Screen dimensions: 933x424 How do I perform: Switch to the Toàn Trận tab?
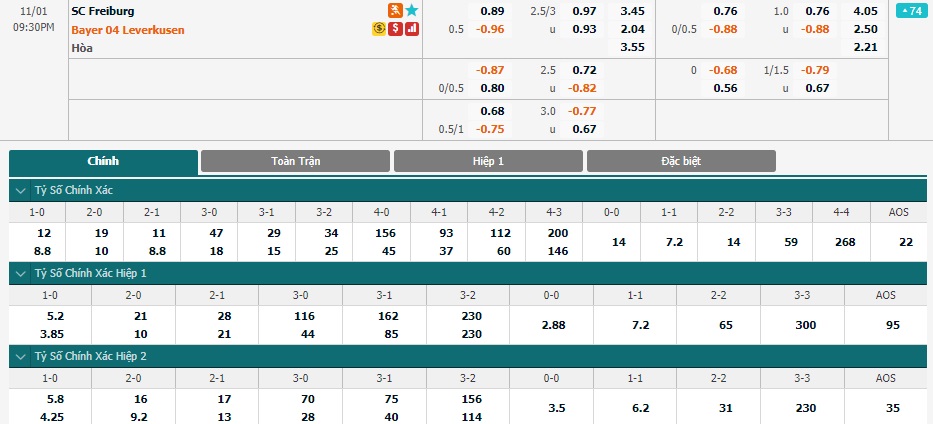tap(295, 161)
